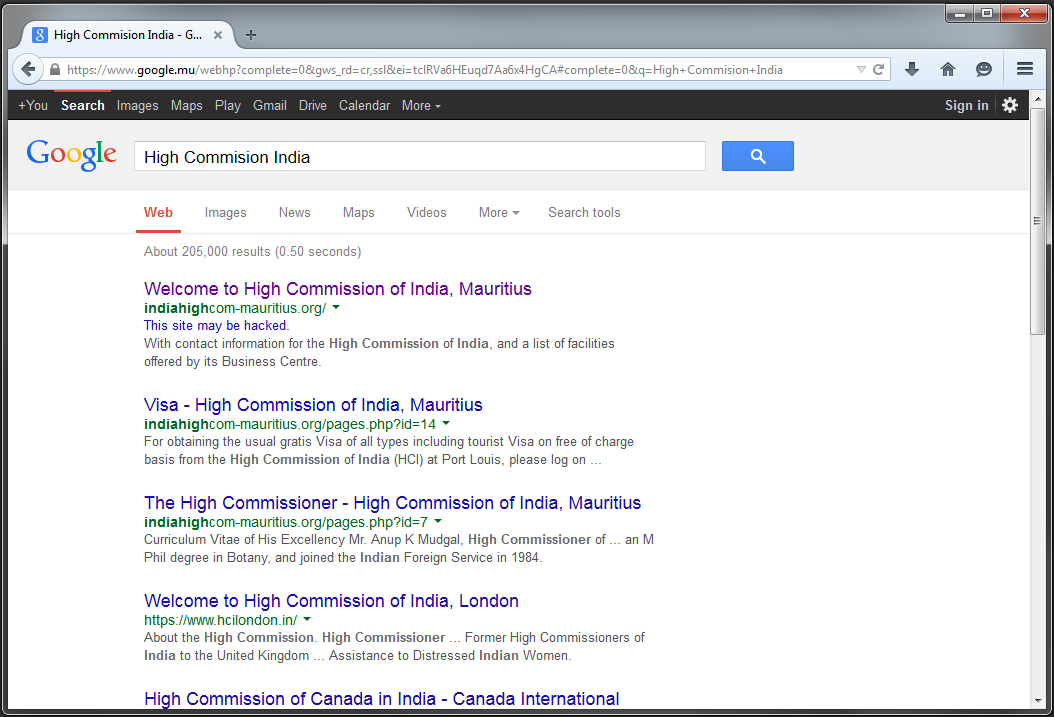Click the Google search query input field

pos(419,157)
